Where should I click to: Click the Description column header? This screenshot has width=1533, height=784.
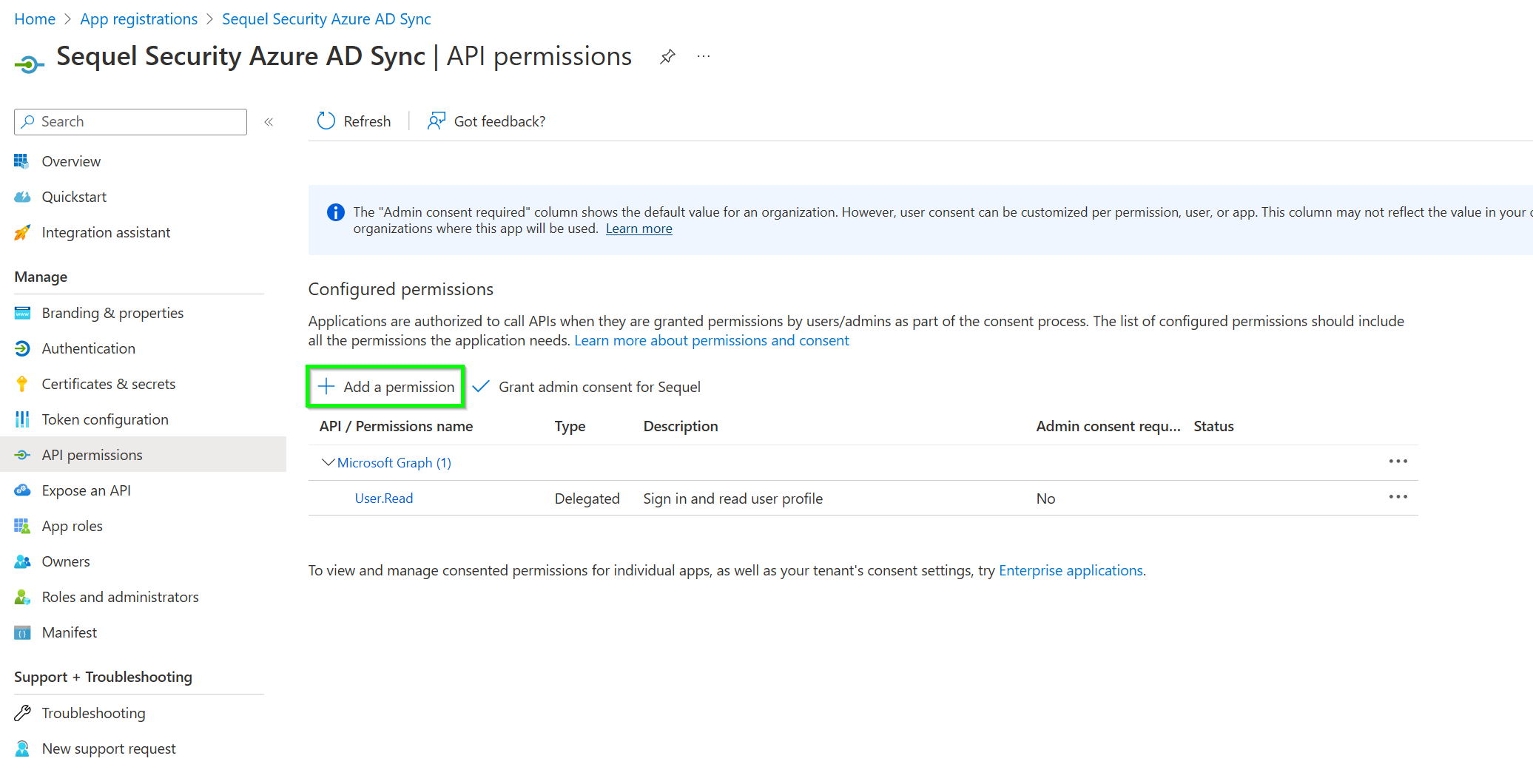(x=681, y=426)
